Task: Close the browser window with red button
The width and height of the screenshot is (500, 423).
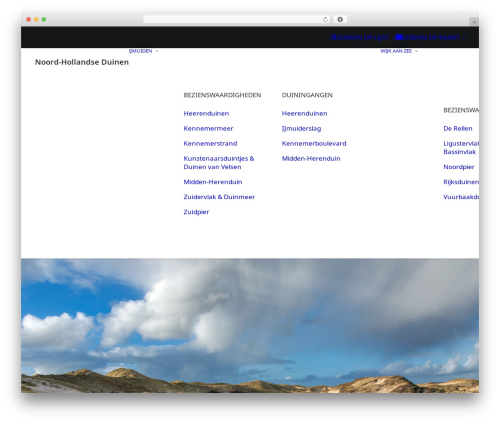Action: coord(29,19)
